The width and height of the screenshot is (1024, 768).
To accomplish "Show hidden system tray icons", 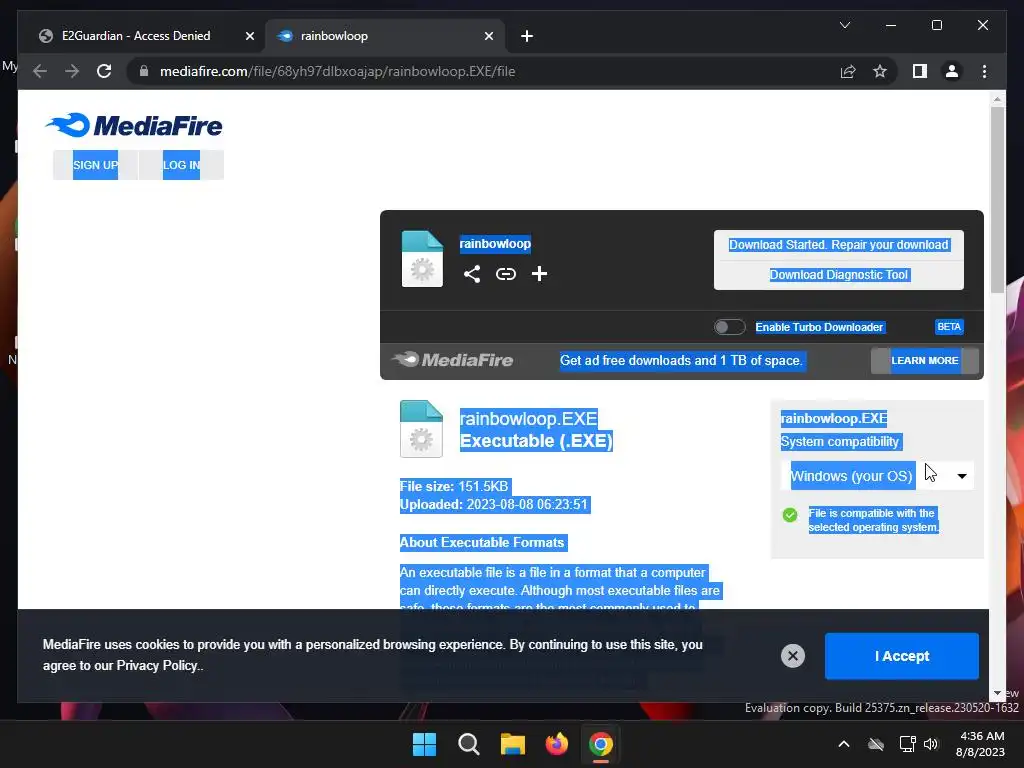I will coord(844,744).
